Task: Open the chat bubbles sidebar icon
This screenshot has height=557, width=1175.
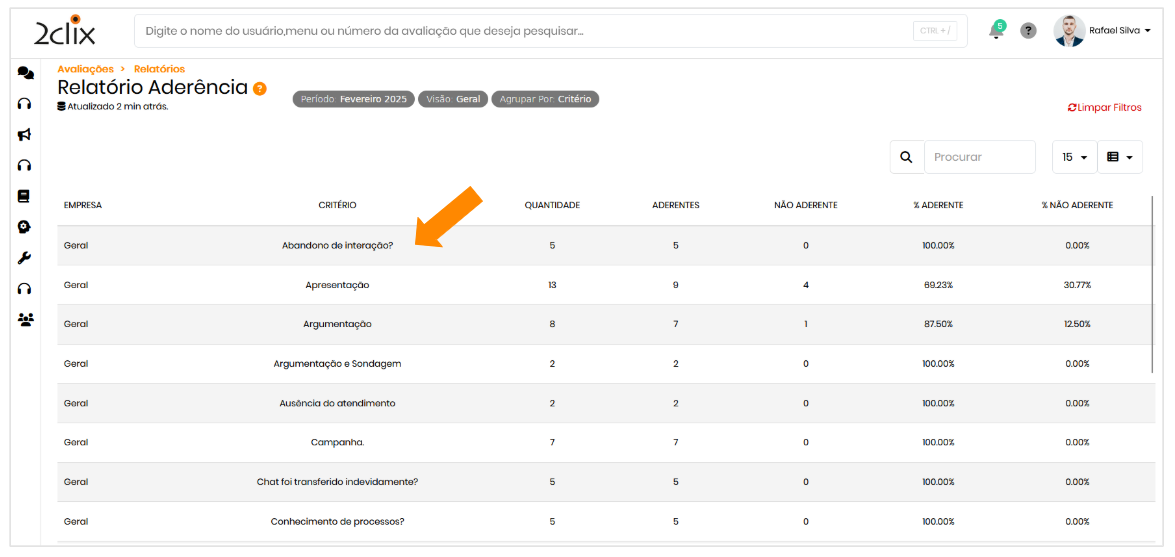Action: click(25, 73)
